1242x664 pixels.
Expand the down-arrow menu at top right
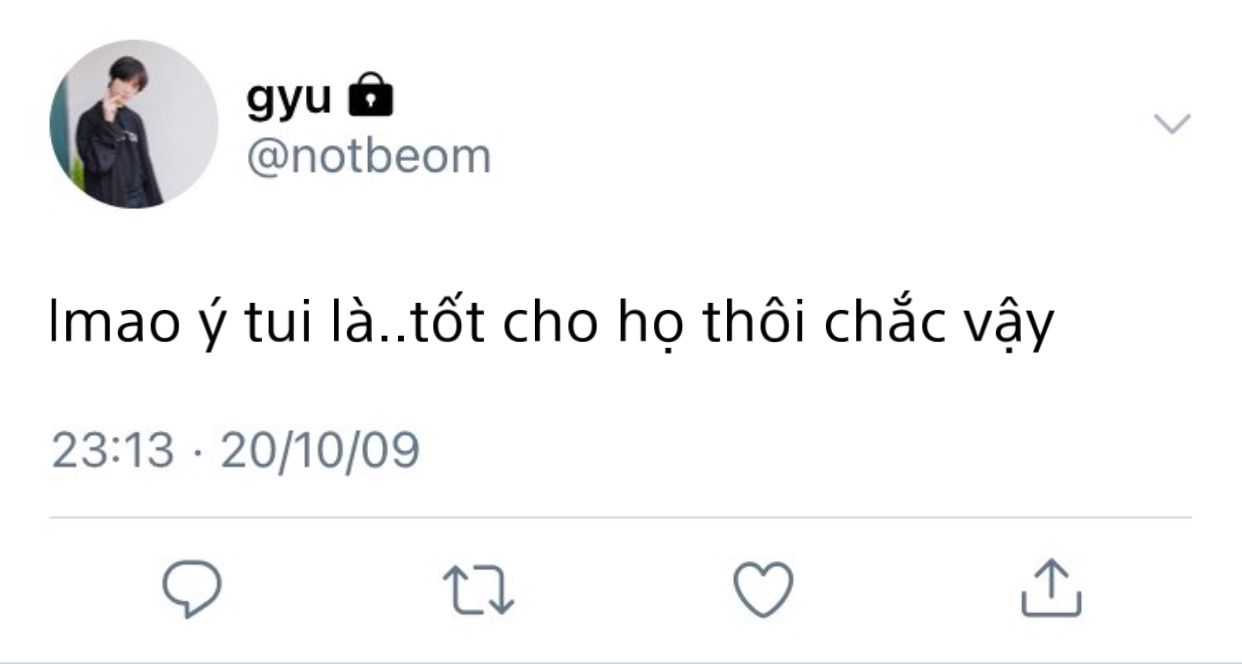pyautogui.click(x=1172, y=124)
